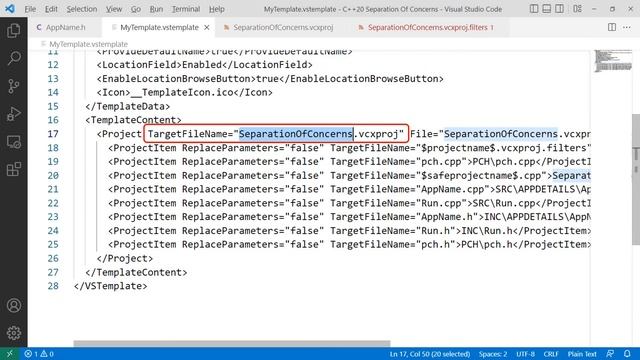Open the View menu
640x360 pixels.
coord(114,9)
